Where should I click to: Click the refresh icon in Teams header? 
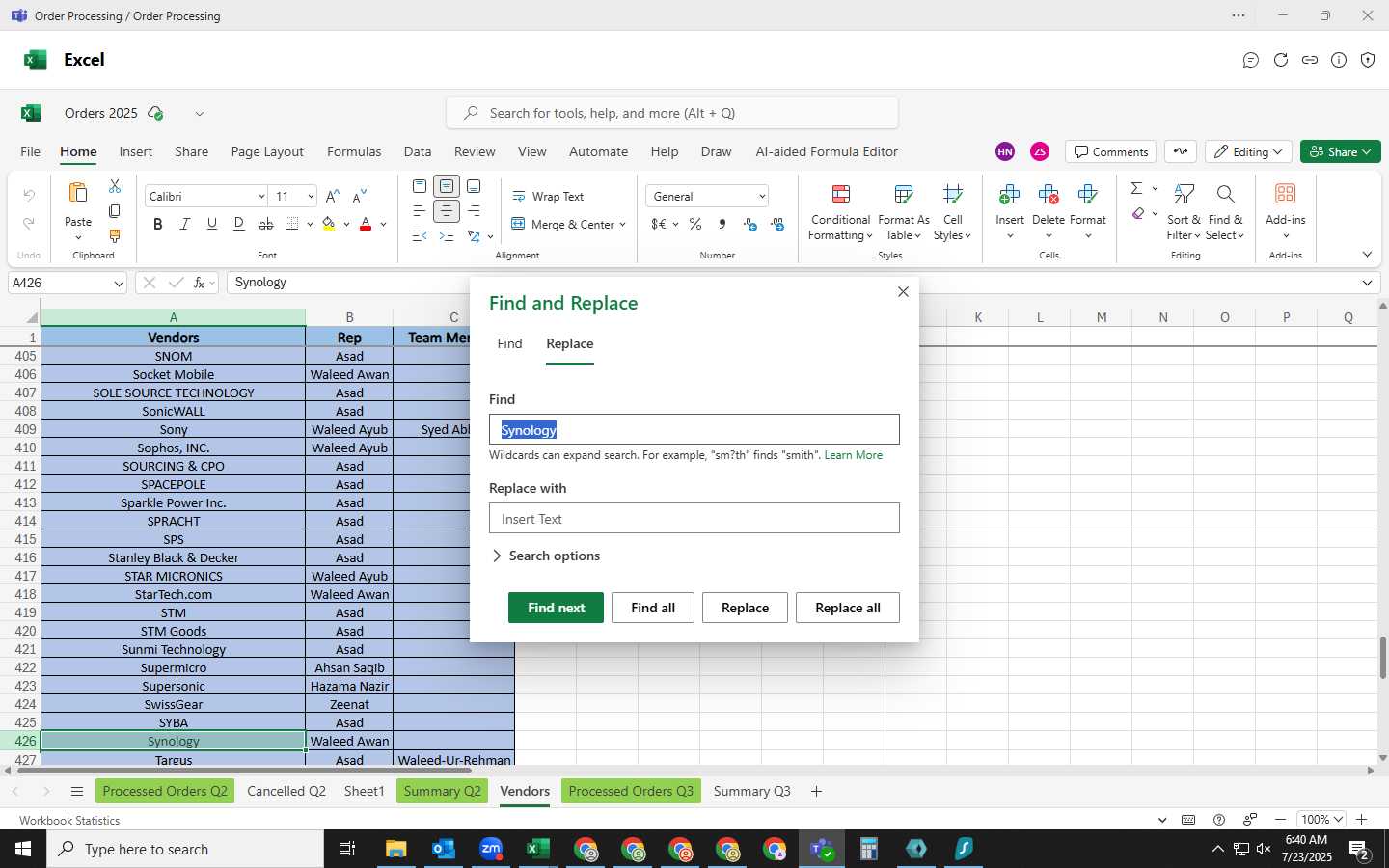pos(1281,60)
